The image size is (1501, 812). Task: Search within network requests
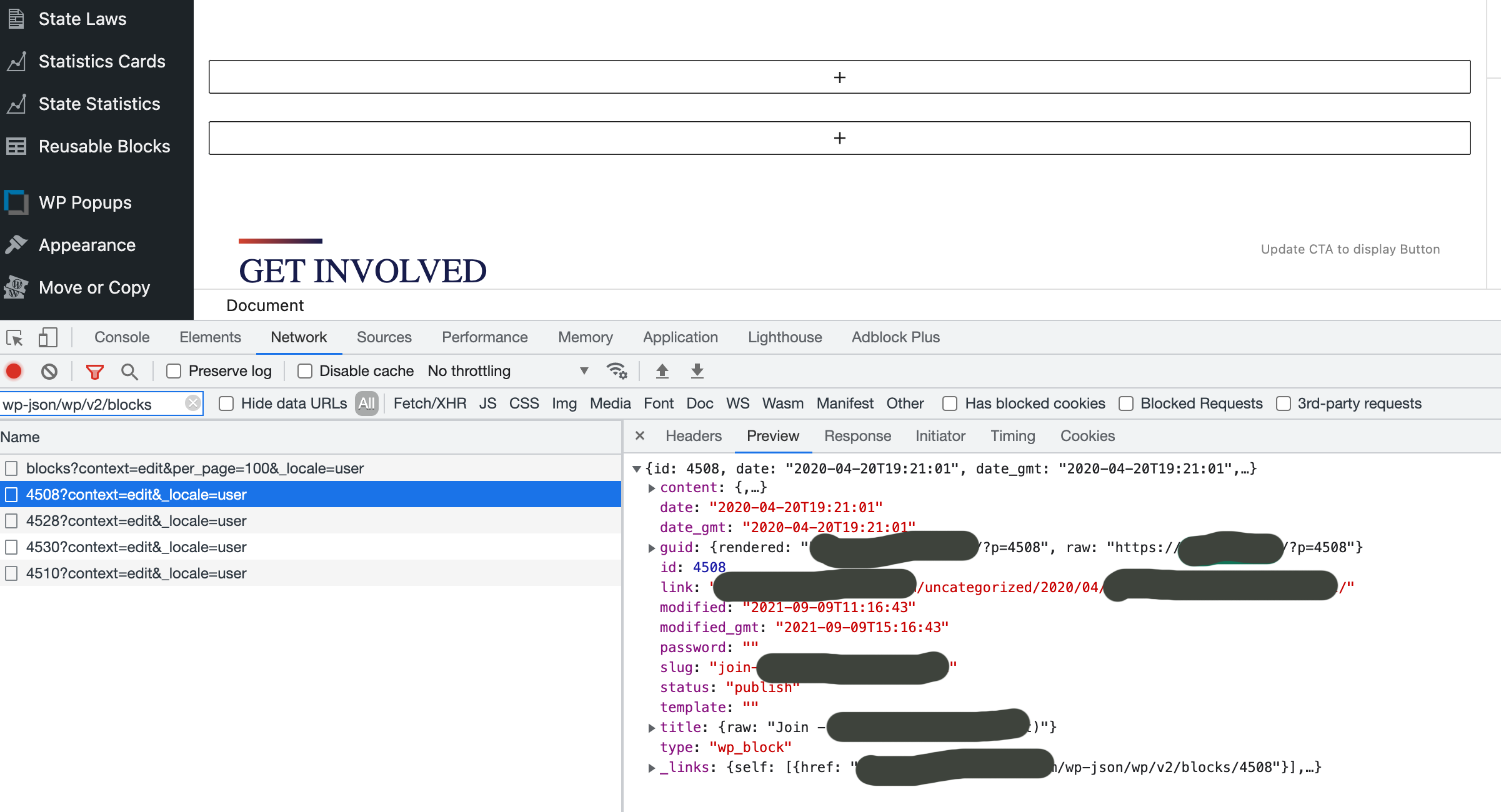point(129,371)
